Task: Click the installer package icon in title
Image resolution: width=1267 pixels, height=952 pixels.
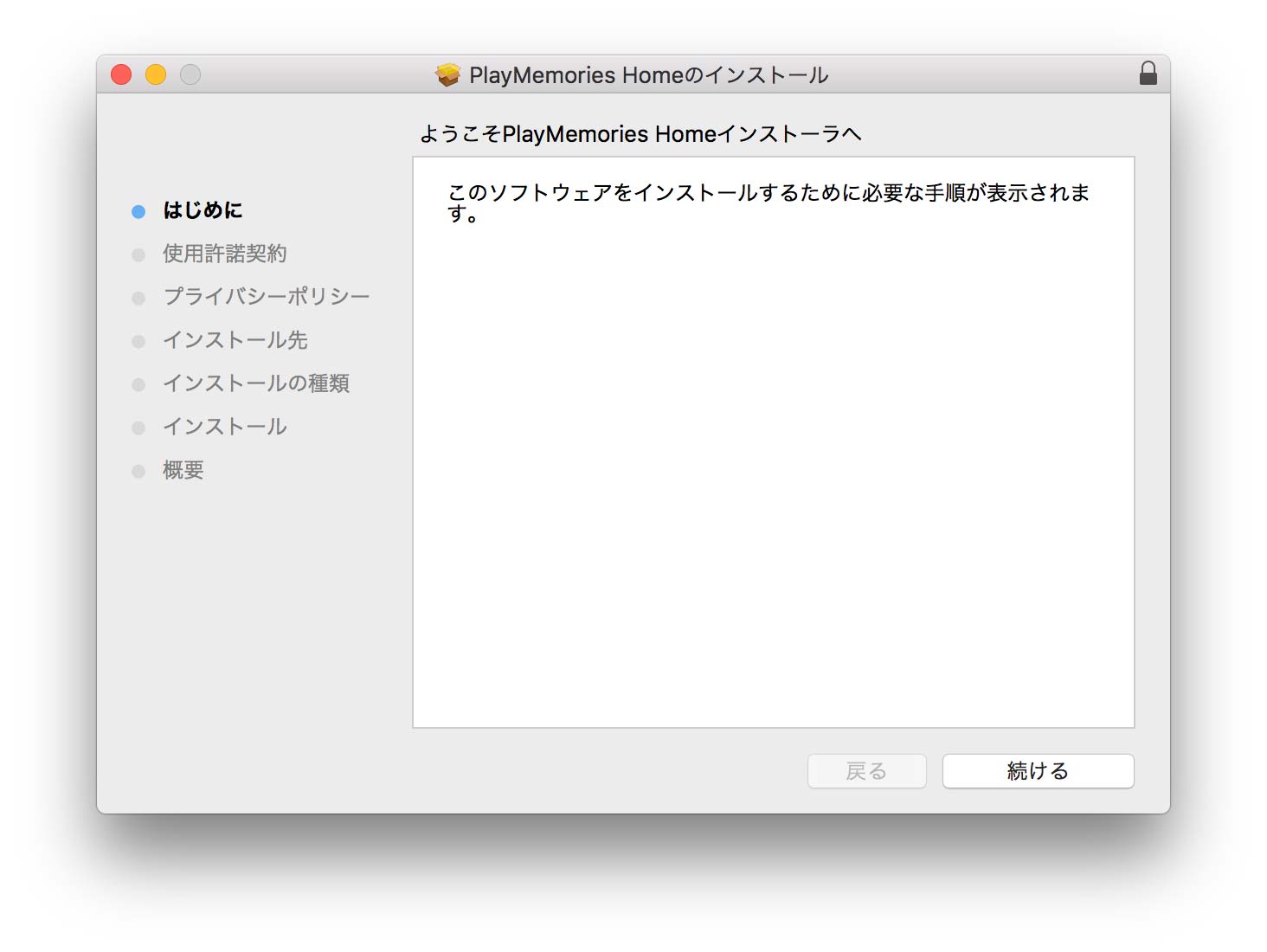Action: tap(447, 75)
